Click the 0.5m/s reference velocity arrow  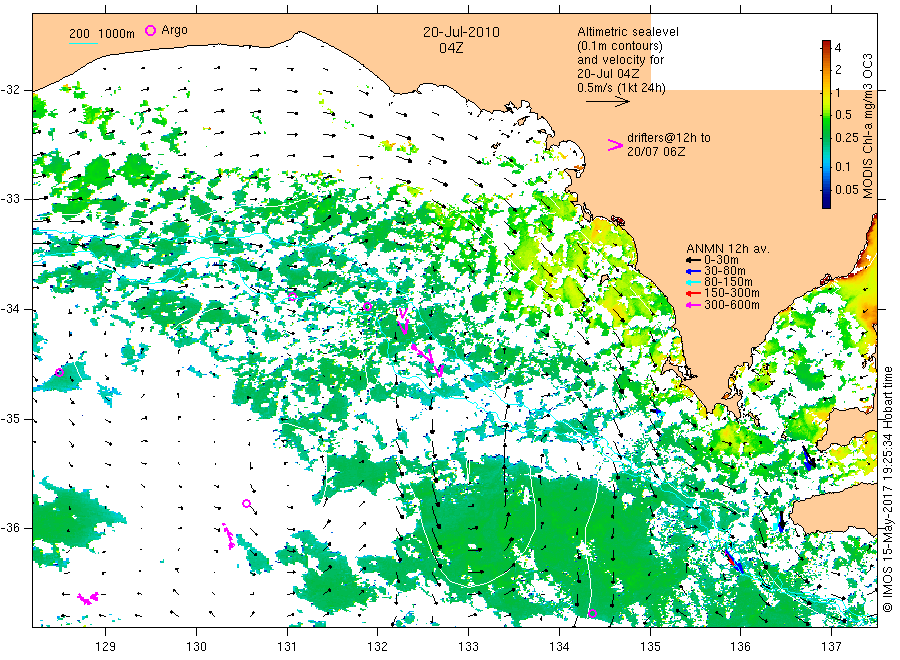pyautogui.click(x=608, y=102)
